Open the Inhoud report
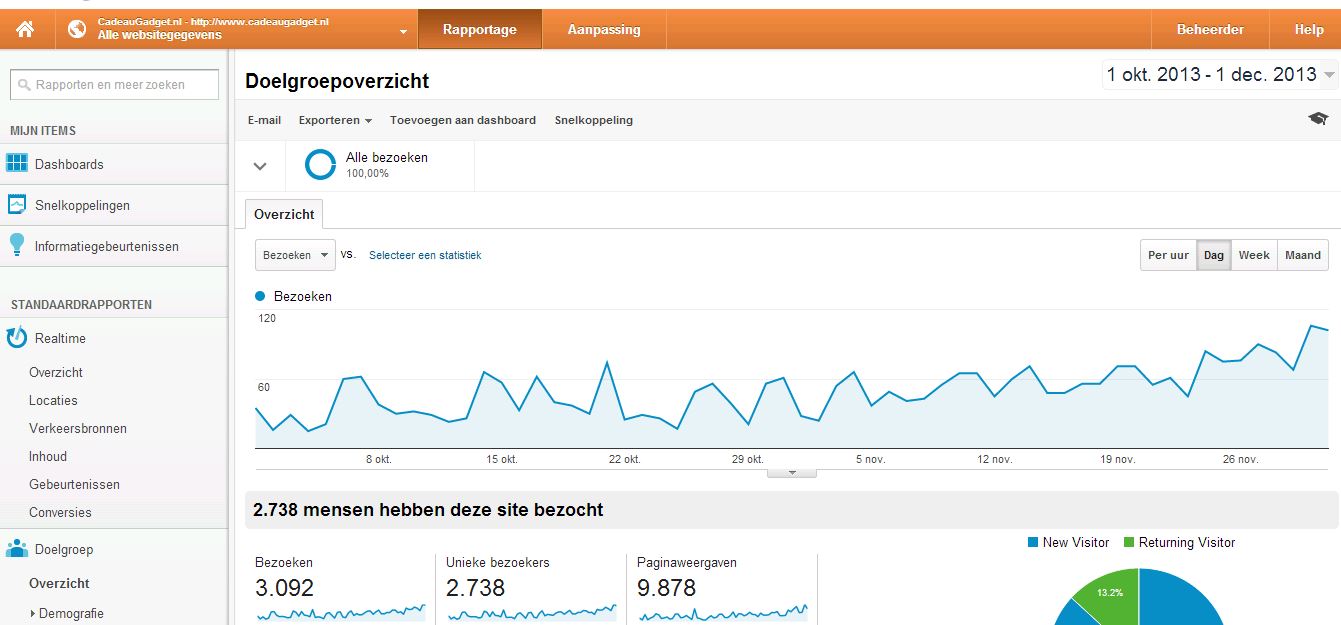This screenshot has width=1341, height=625. click(48, 456)
